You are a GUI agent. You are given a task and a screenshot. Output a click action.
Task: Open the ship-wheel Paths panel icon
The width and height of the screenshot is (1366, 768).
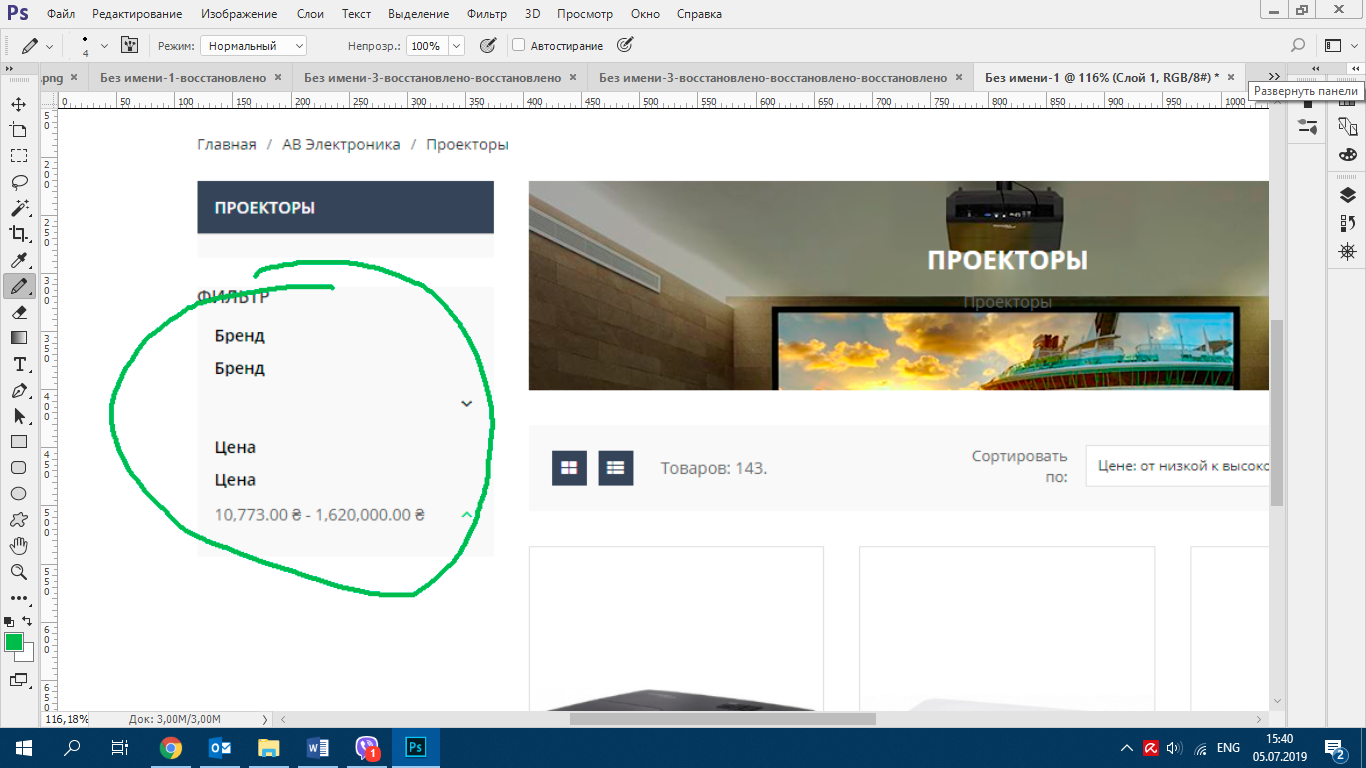point(1348,250)
